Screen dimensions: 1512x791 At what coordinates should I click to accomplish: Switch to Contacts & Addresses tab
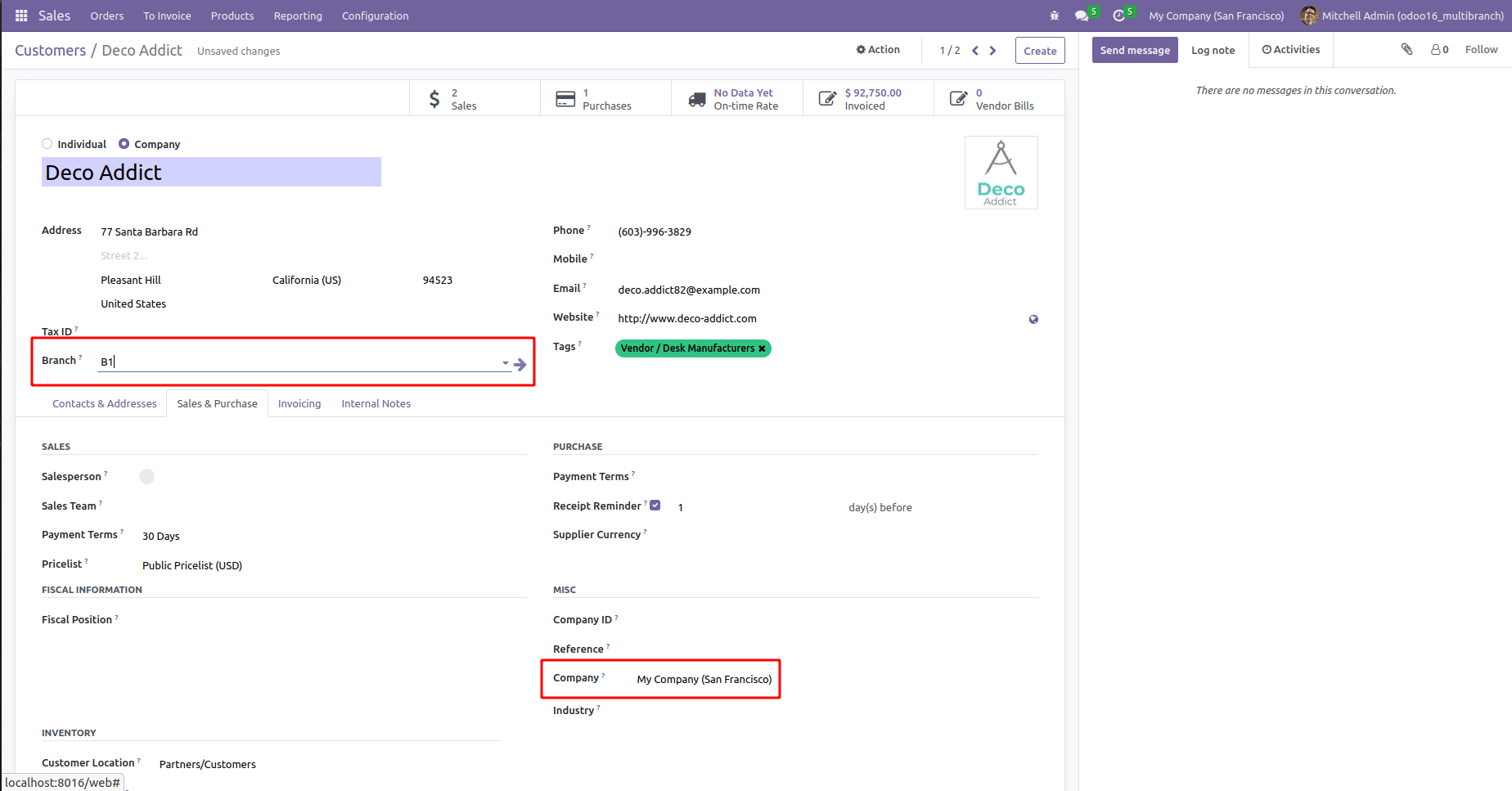105,403
